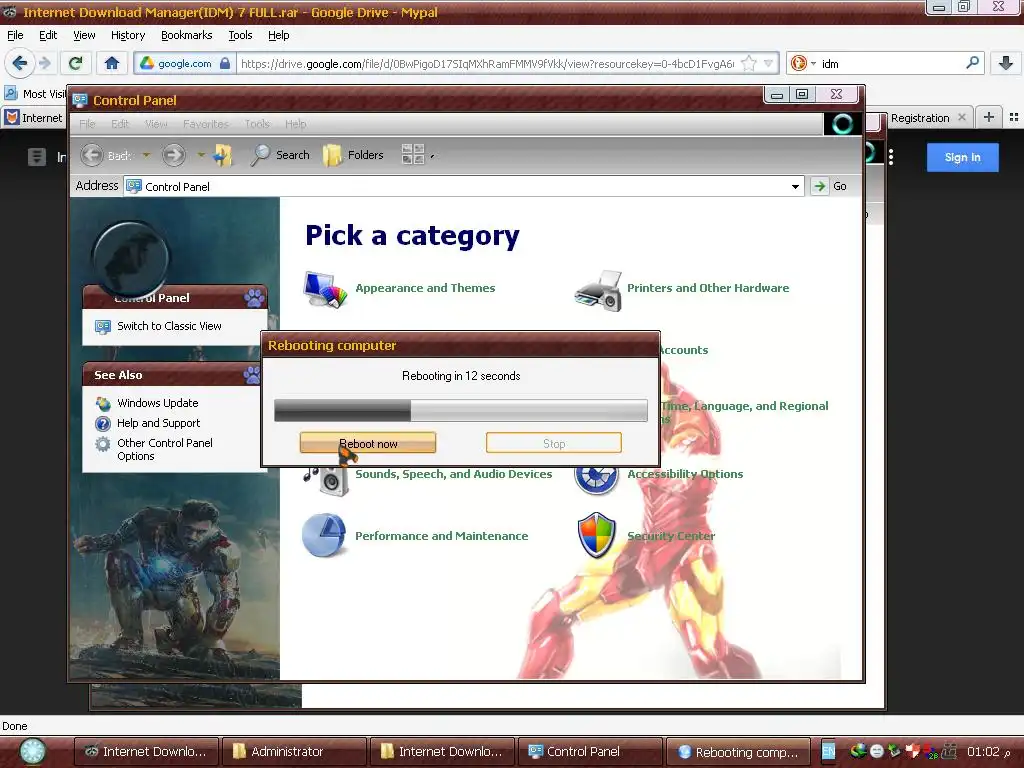This screenshot has width=1024, height=768.
Task: Click the rebooting countdown progress bar
Action: (461, 410)
